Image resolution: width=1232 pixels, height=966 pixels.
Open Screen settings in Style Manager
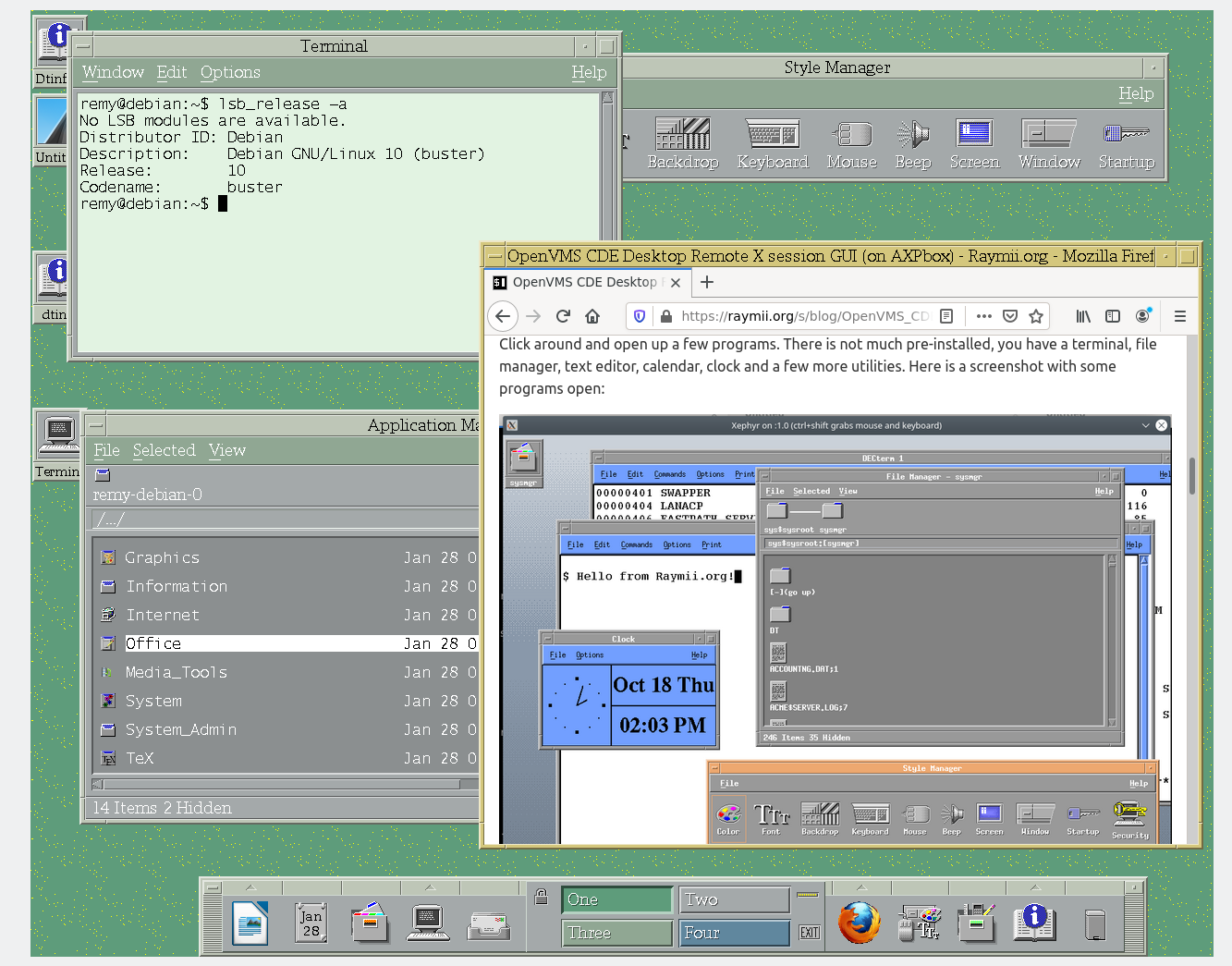[974, 139]
